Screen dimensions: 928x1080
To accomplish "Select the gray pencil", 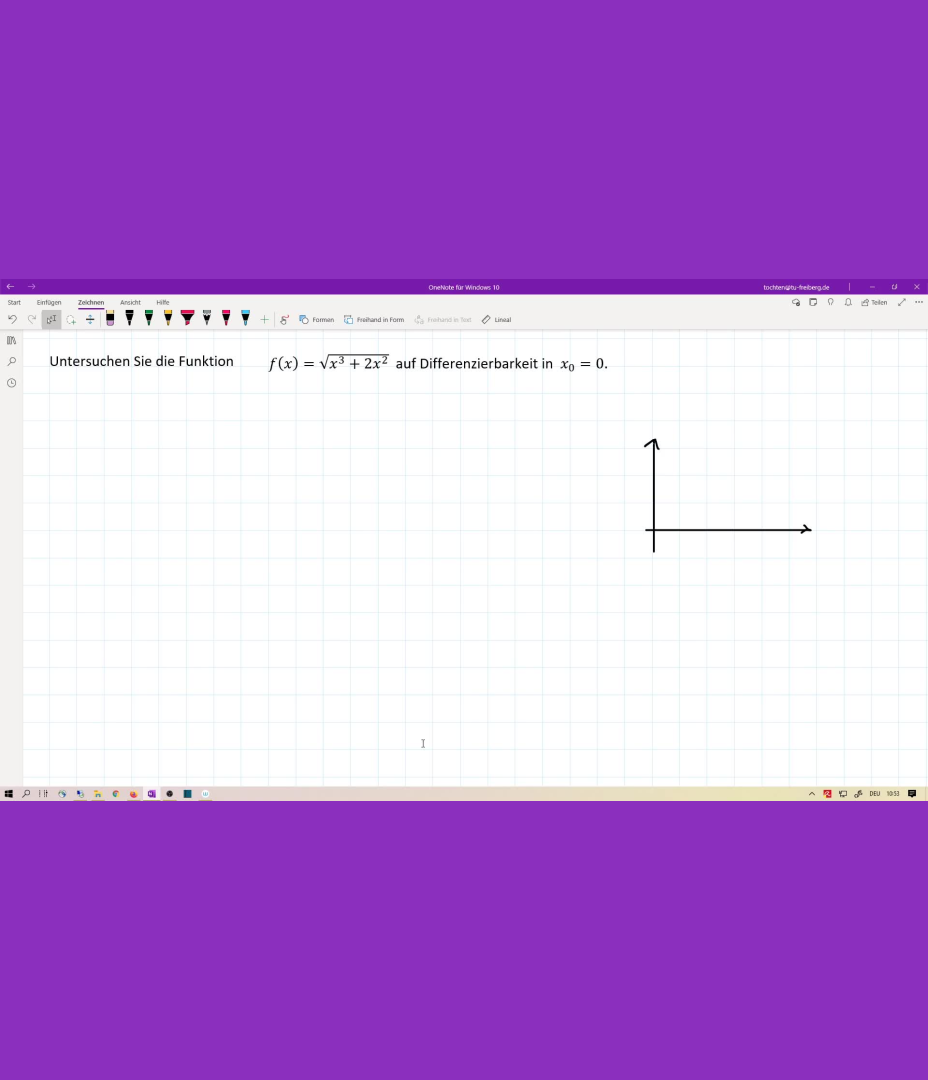I will click(207, 318).
